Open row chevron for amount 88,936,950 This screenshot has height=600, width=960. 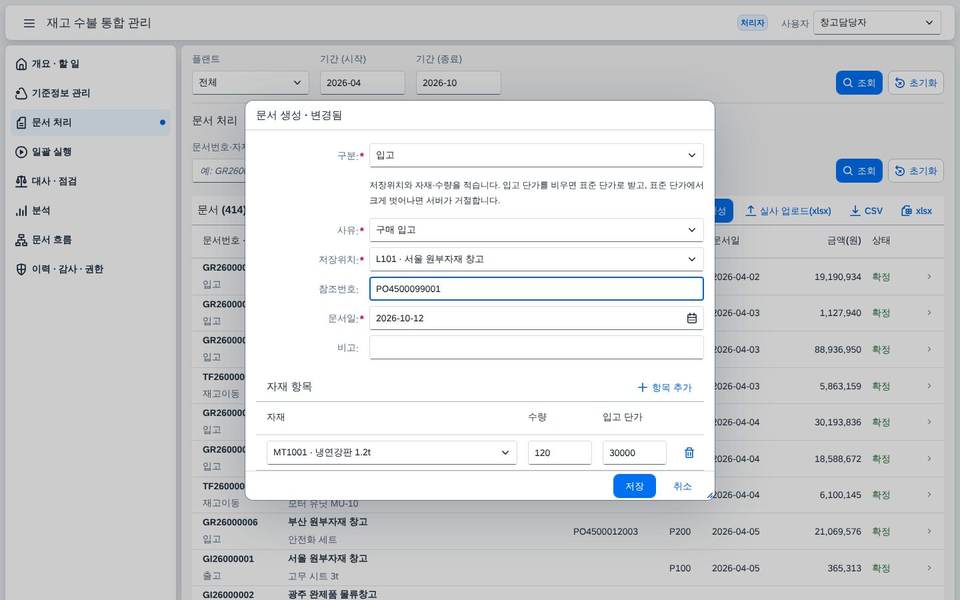(929, 350)
